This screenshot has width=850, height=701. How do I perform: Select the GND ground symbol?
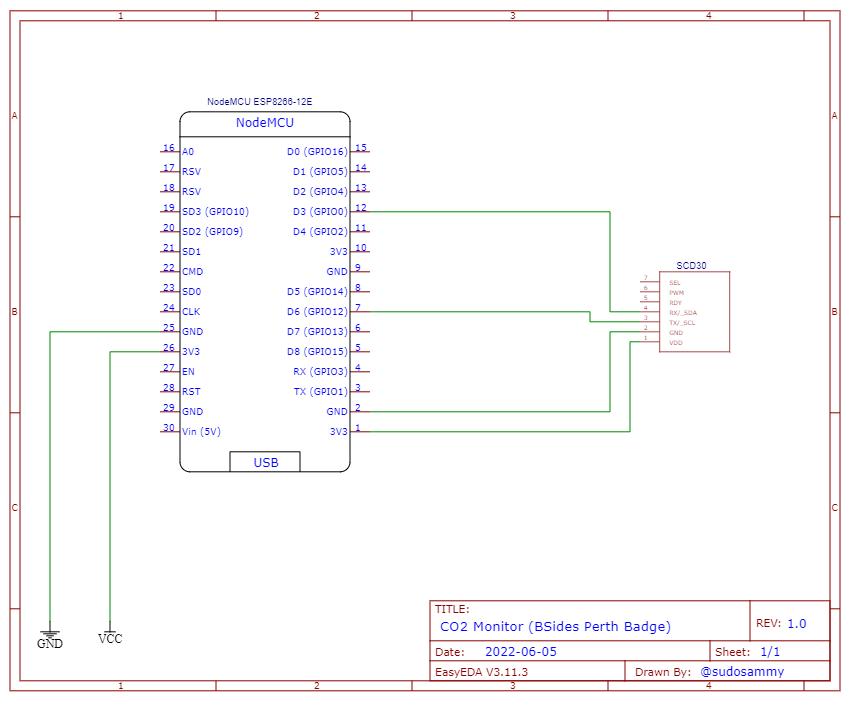50,638
